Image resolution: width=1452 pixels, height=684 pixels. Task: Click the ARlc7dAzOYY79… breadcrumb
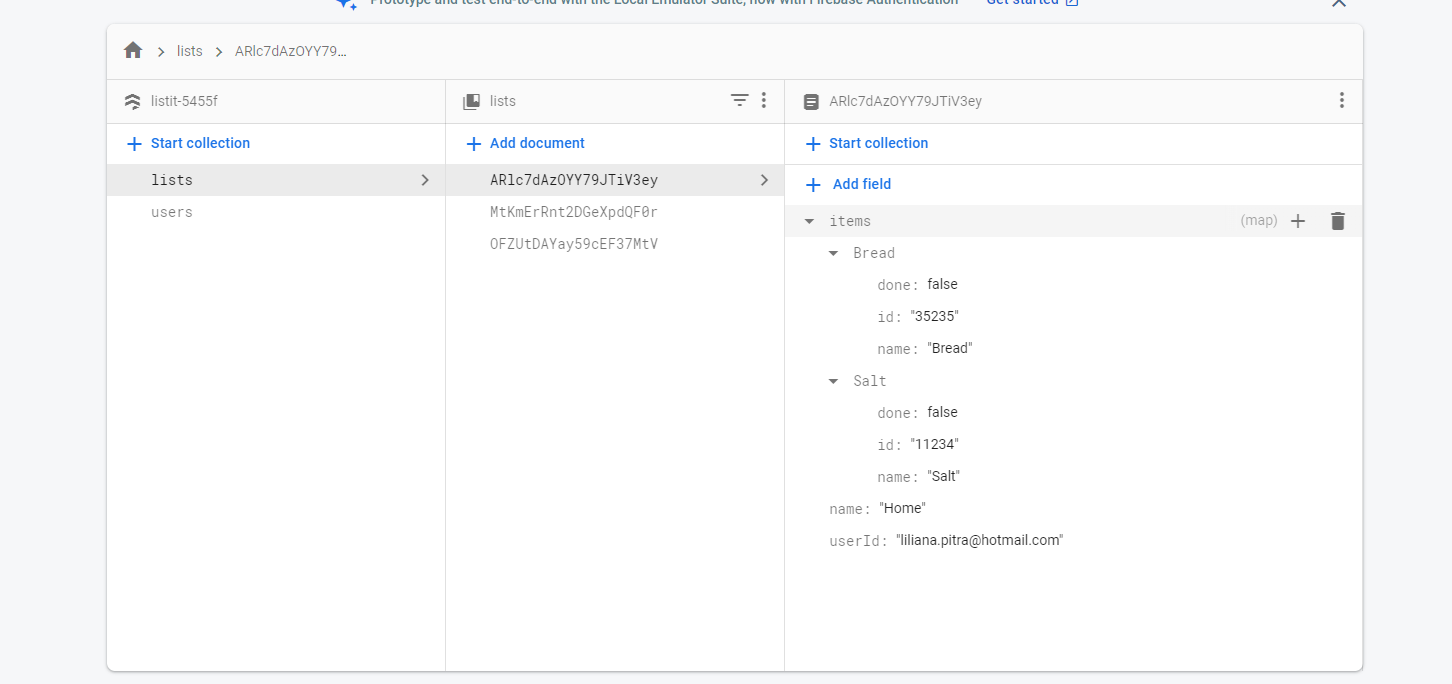(291, 51)
